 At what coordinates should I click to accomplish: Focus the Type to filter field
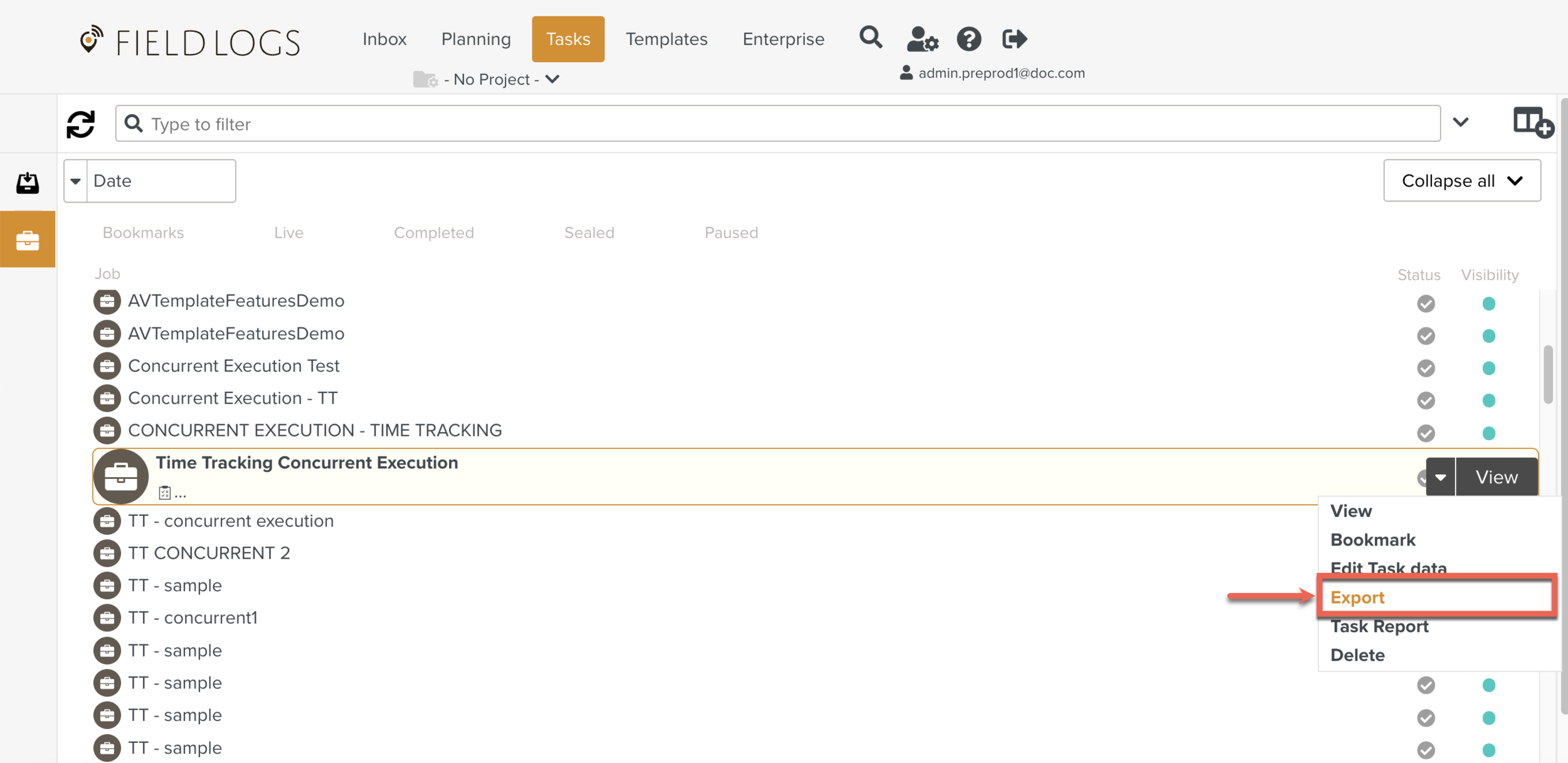[778, 124]
